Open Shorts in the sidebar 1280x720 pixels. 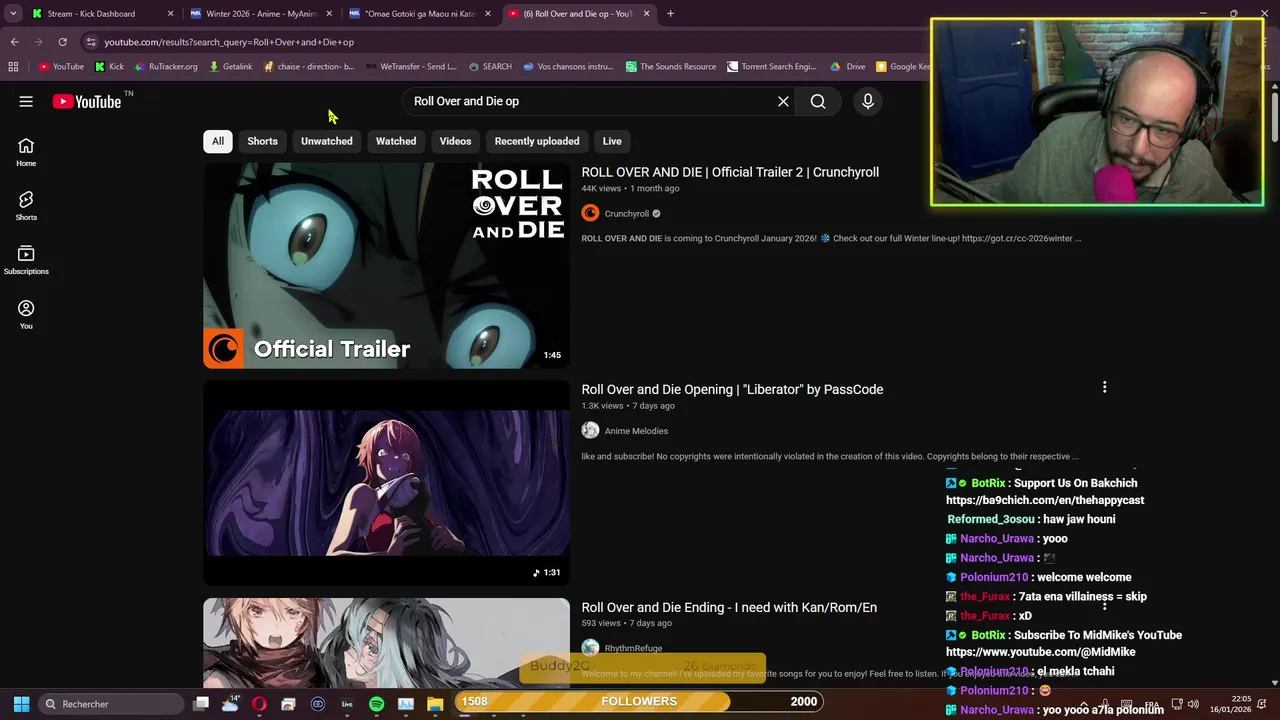(26, 206)
